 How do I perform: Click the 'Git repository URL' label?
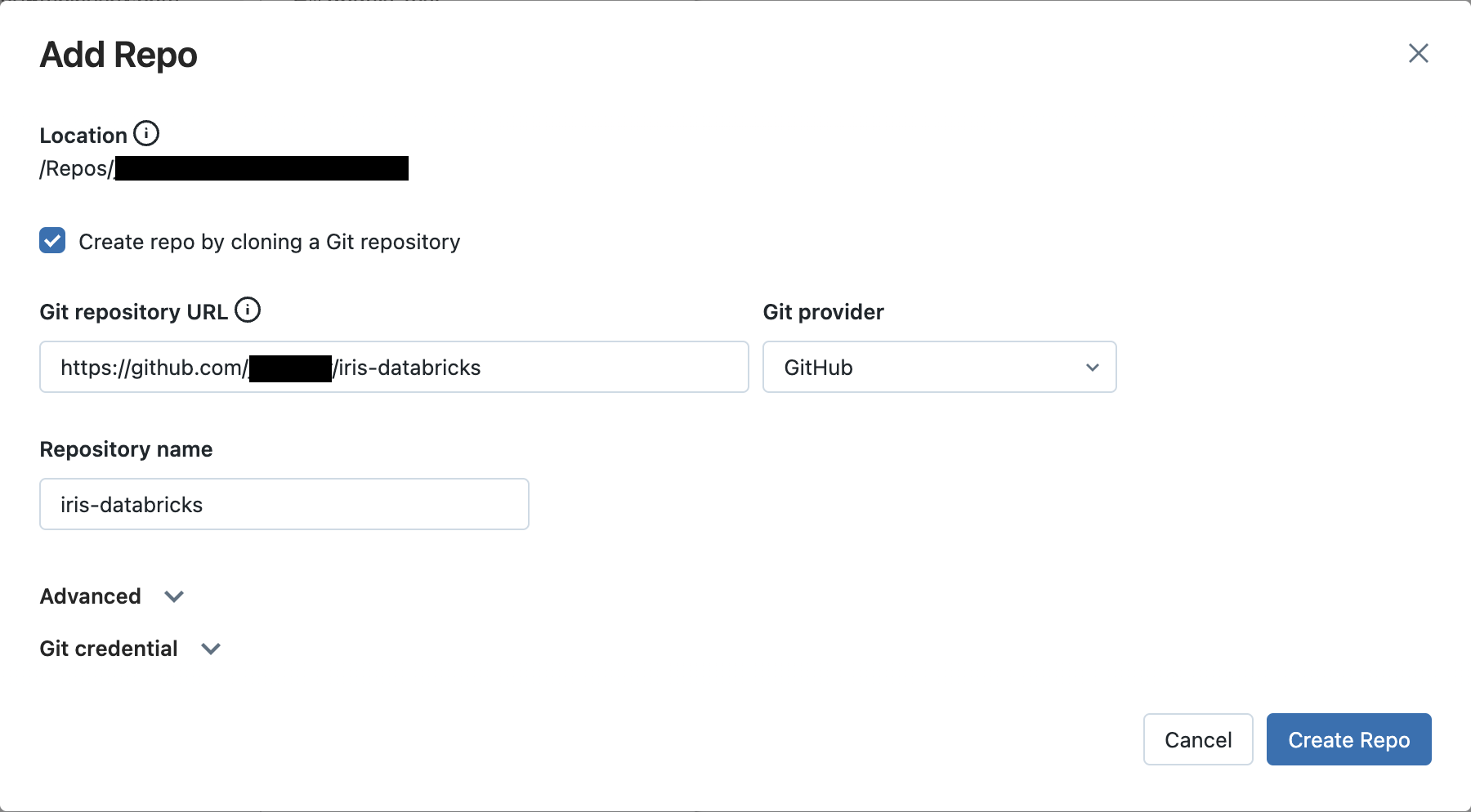[x=133, y=311]
